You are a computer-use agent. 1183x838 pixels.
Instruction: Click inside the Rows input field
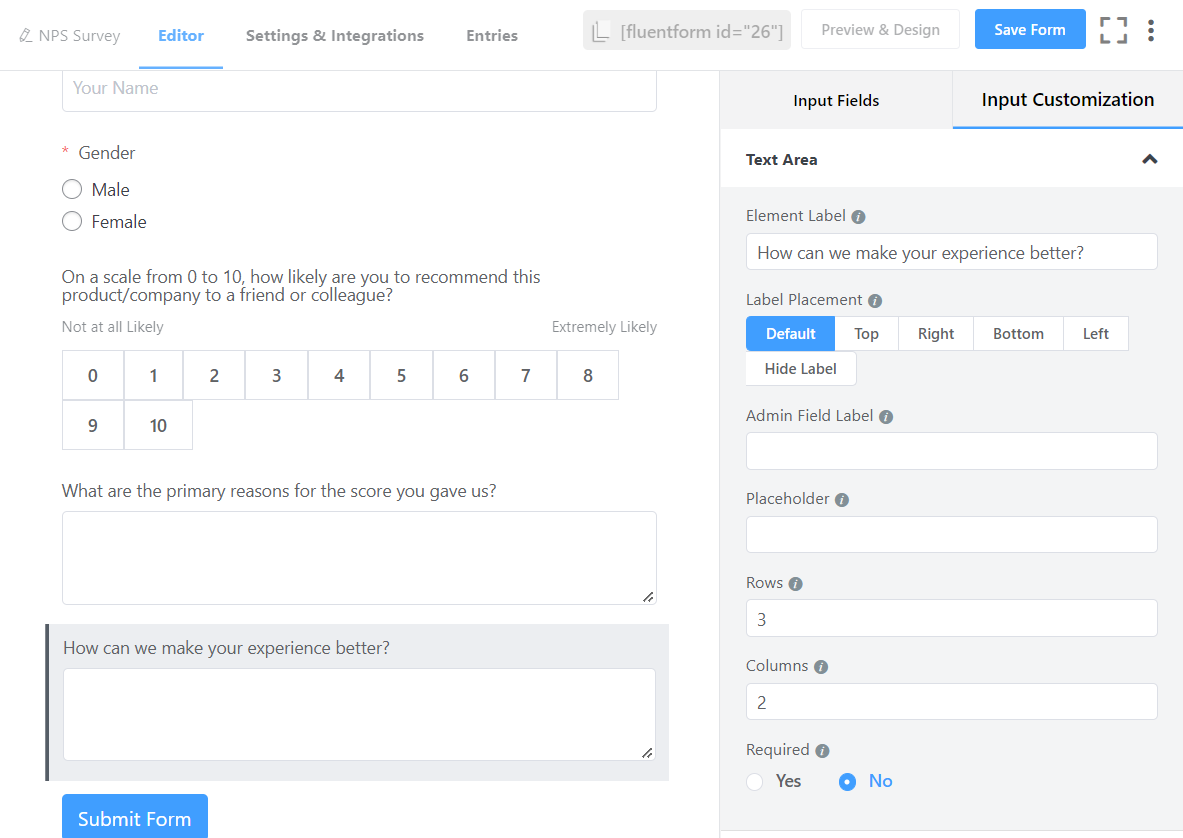tap(951, 618)
